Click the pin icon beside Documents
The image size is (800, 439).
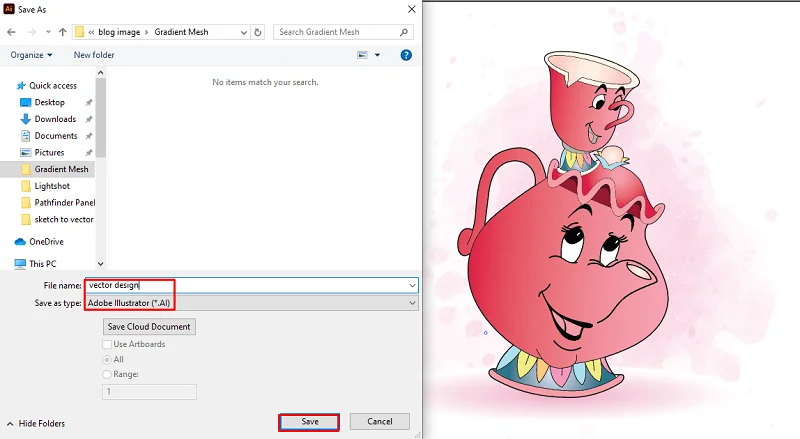point(89,136)
